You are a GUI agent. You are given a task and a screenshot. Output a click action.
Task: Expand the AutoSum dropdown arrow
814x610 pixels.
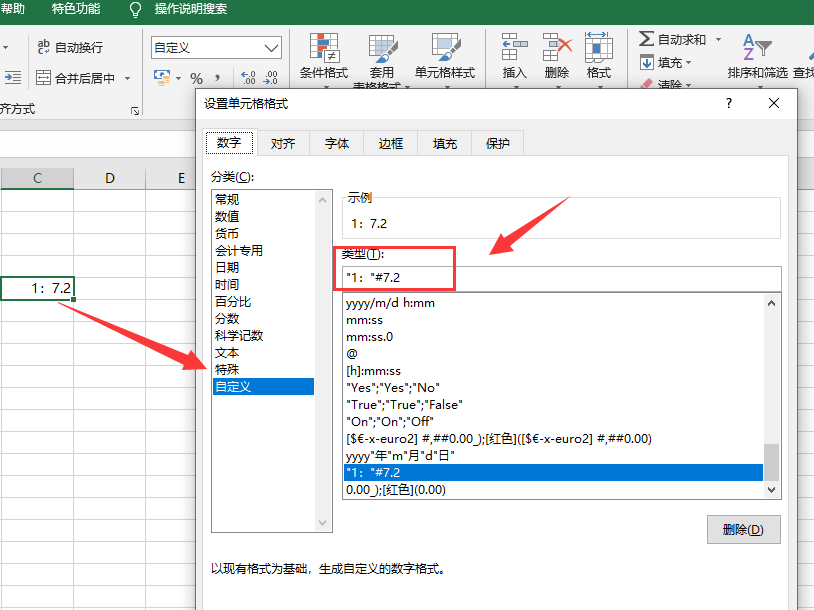point(718,39)
